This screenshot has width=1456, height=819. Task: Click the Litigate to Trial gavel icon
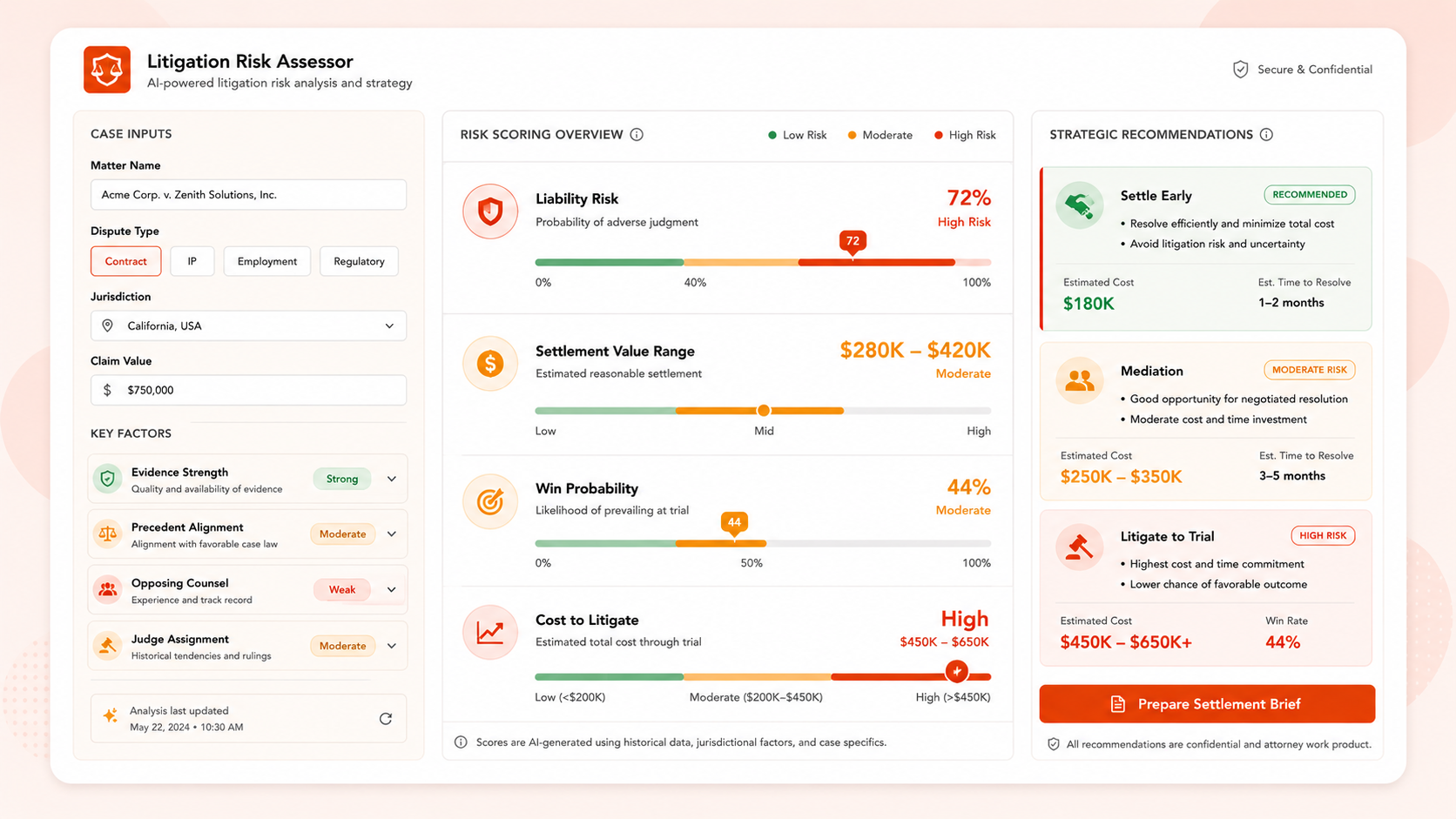(x=1080, y=547)
